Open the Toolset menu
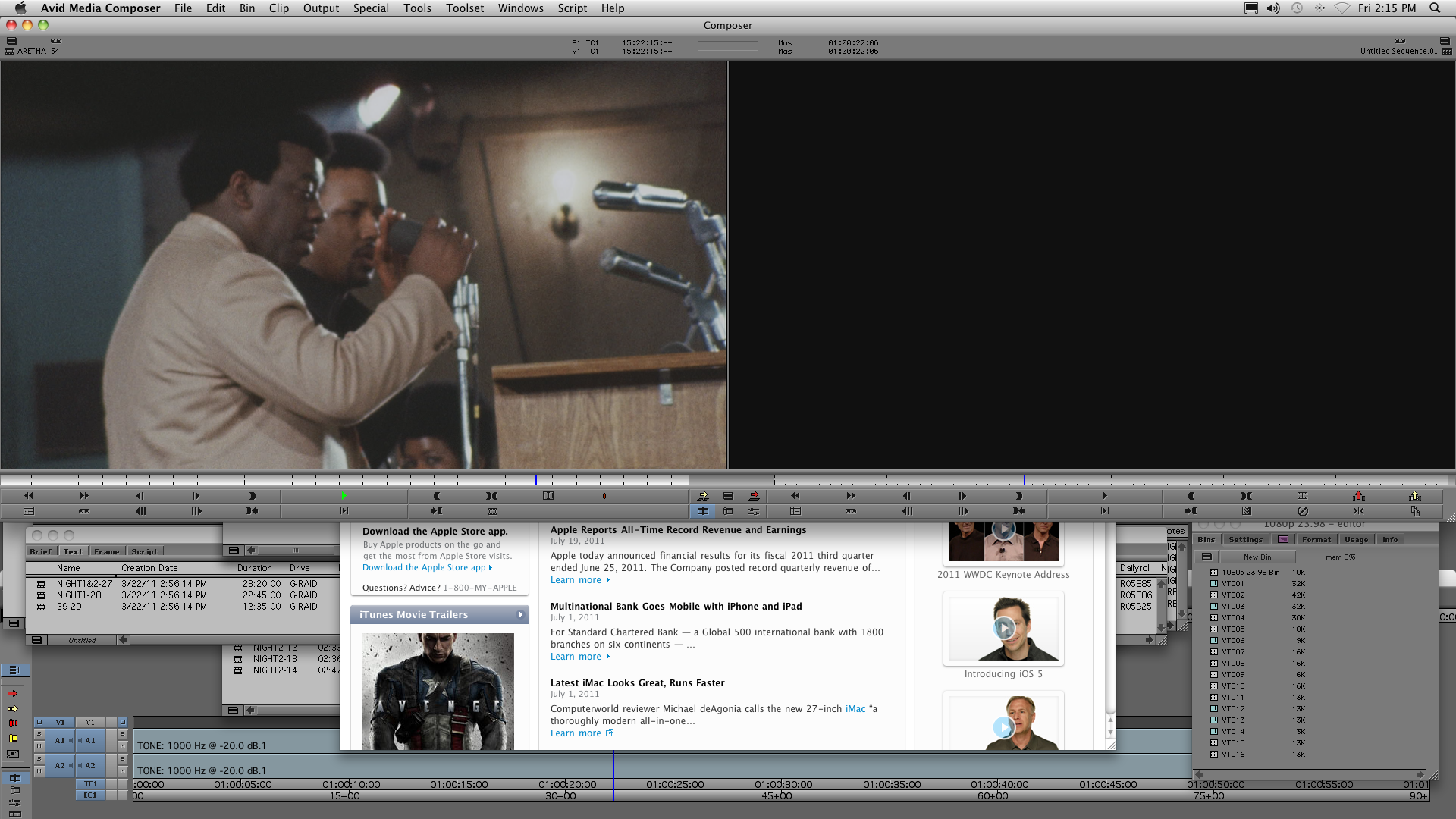1456x819 pixels. pyautogui.click(x=464, y=8)
